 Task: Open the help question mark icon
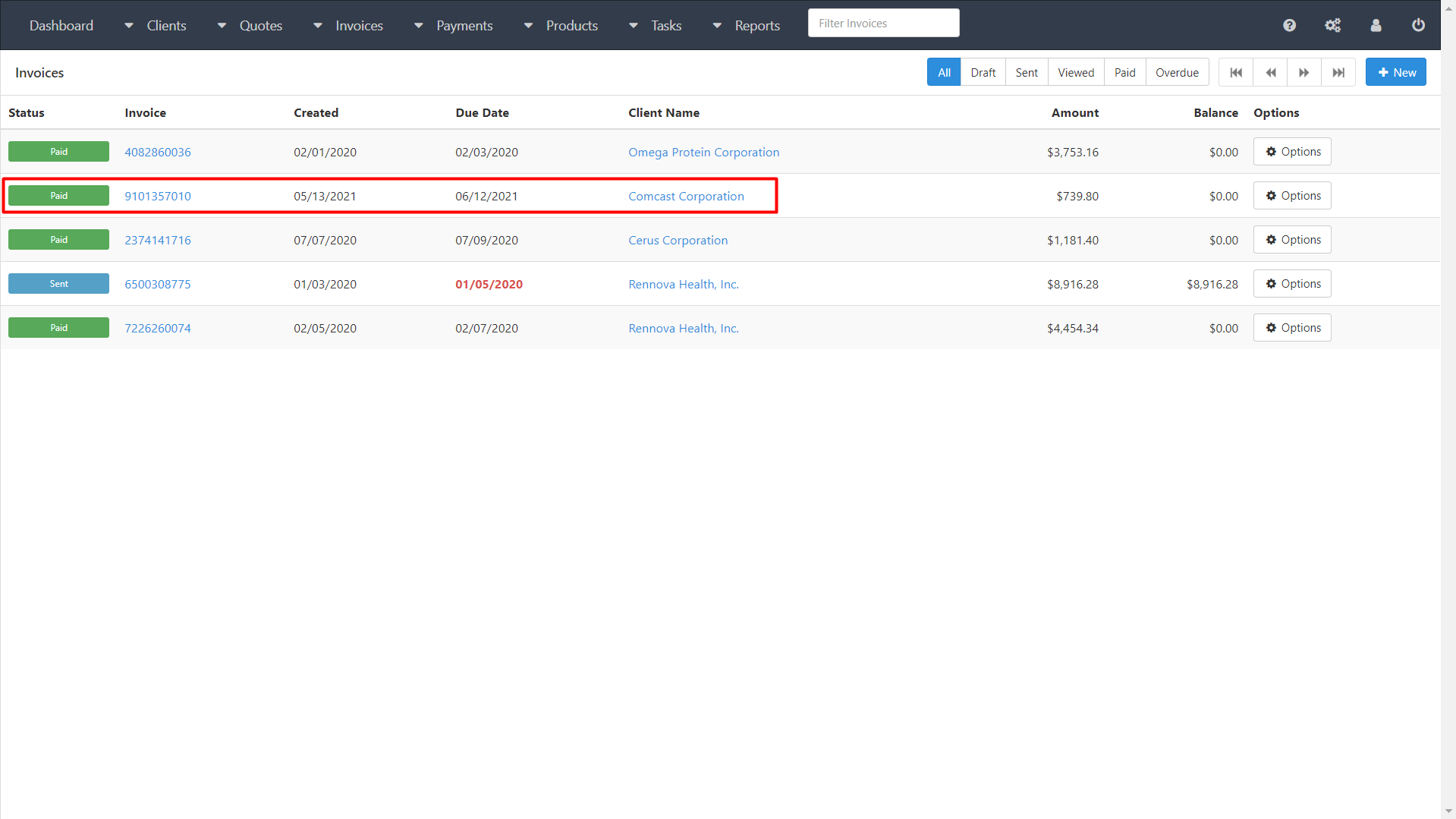click(x=1289, y=25)
